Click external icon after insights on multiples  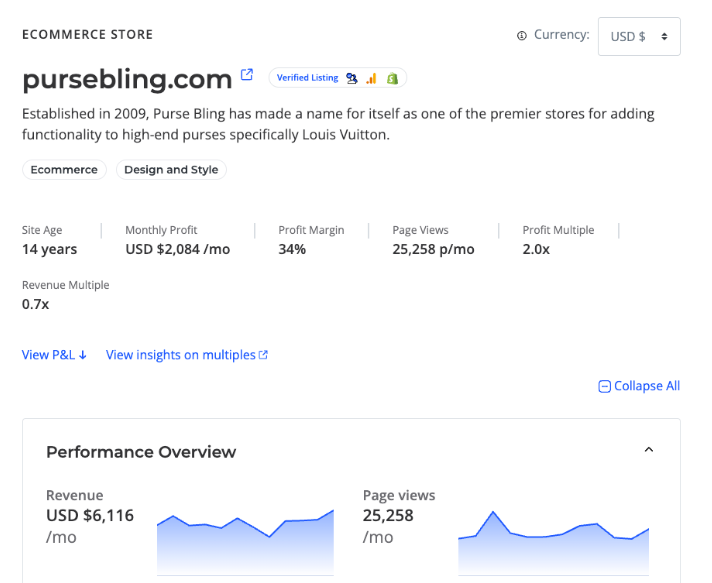click(264, 355)
